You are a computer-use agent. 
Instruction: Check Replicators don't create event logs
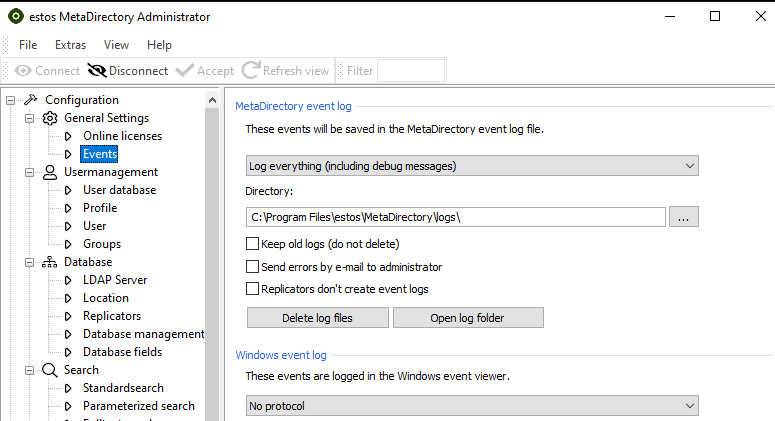[x=253, y=289]
